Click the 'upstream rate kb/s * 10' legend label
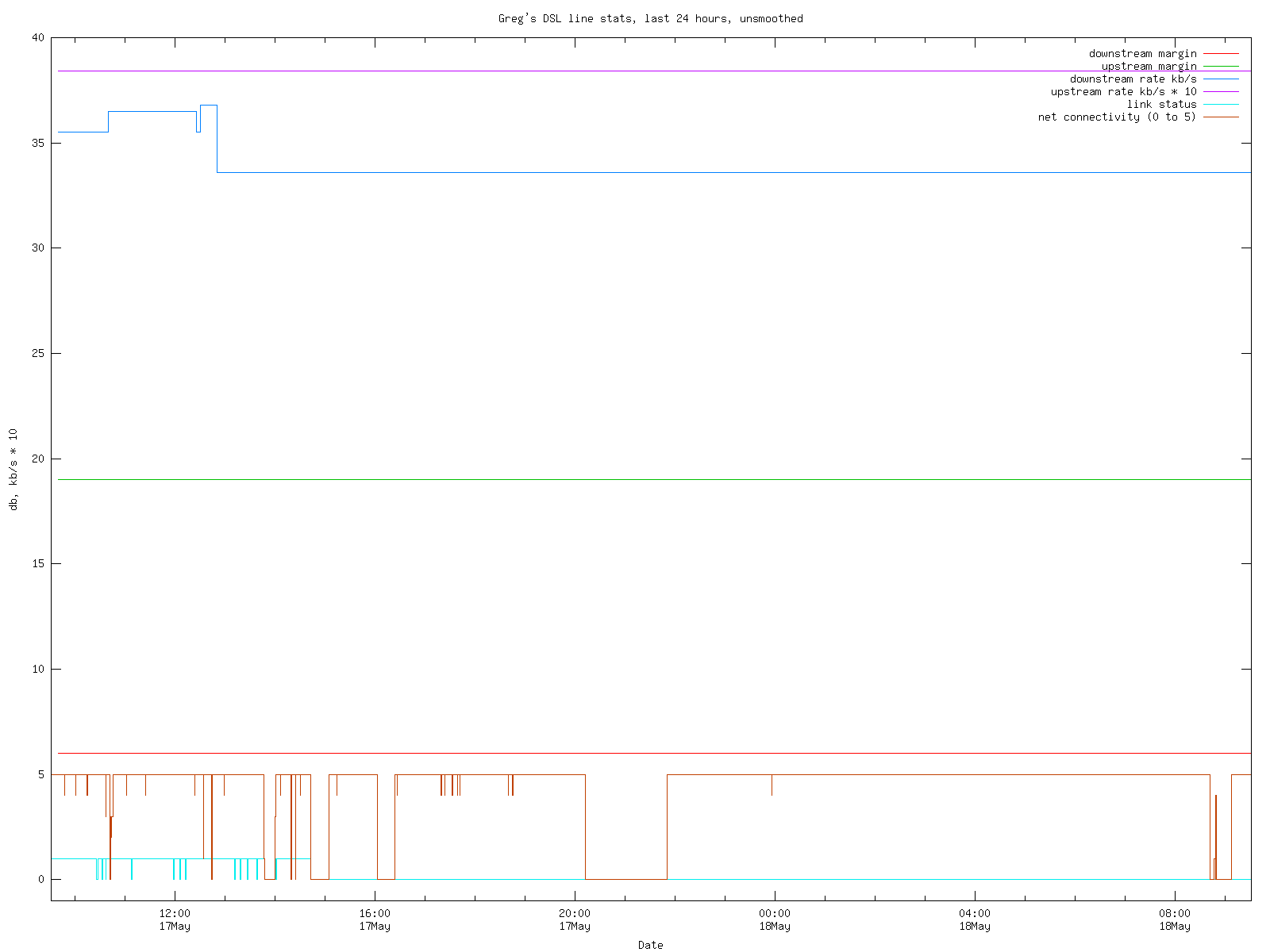 tap(1123, 92)
